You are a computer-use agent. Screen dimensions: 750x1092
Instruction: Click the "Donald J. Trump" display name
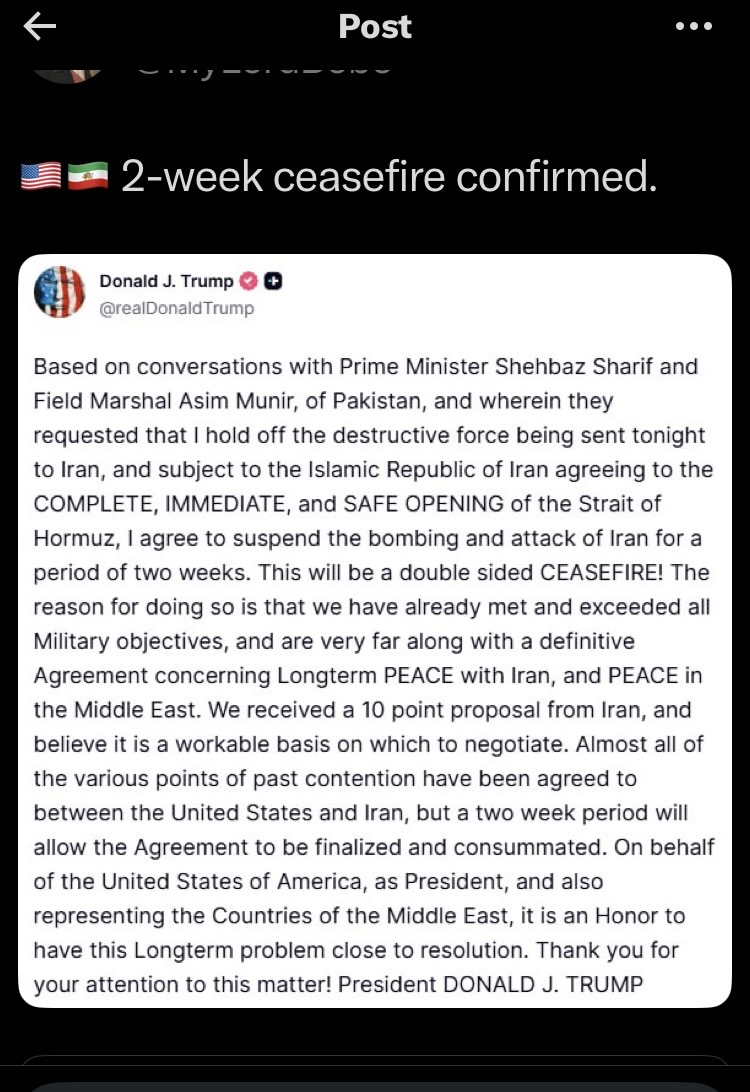(166, 281)
